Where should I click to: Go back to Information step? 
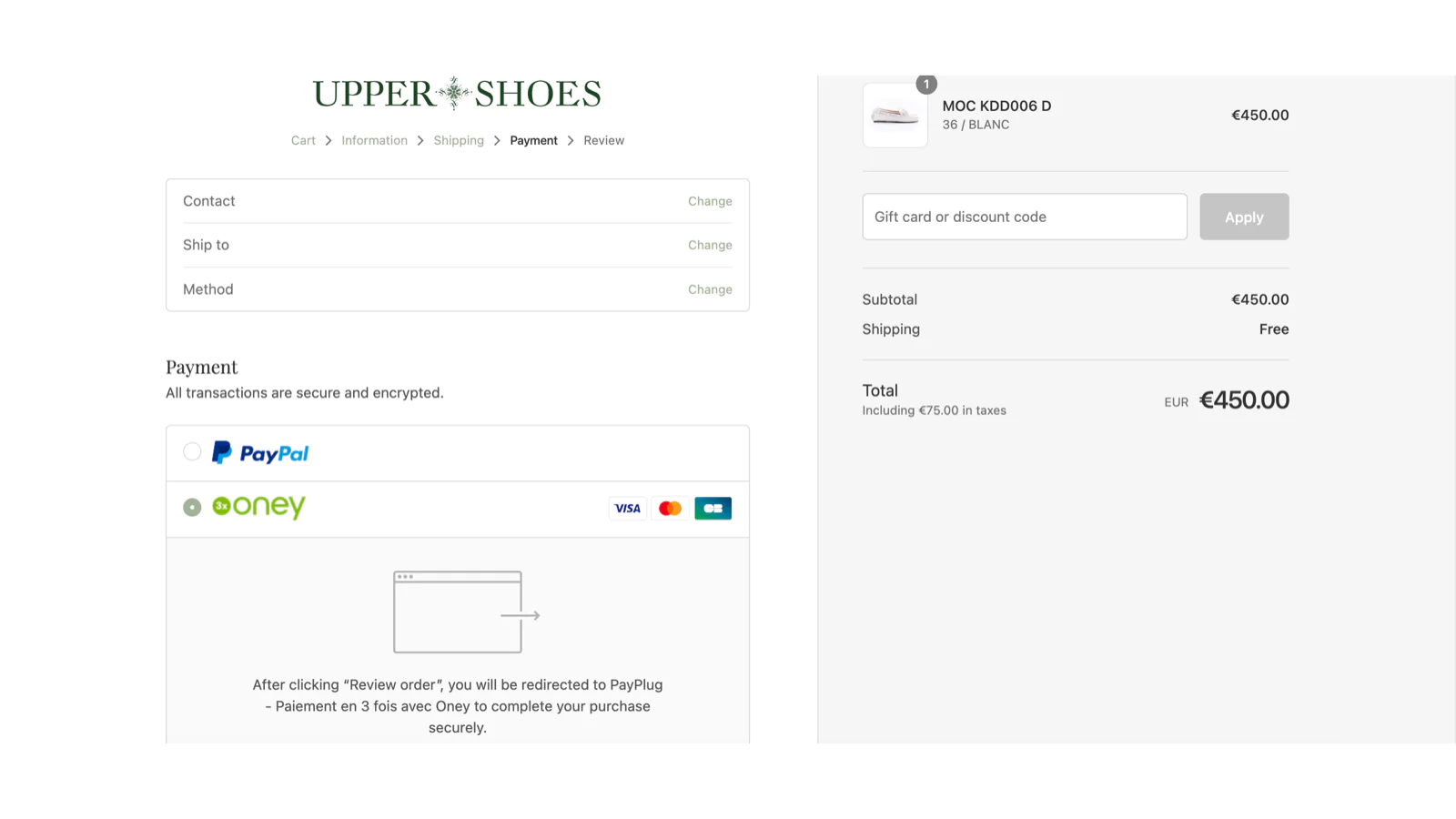(374, 141)
